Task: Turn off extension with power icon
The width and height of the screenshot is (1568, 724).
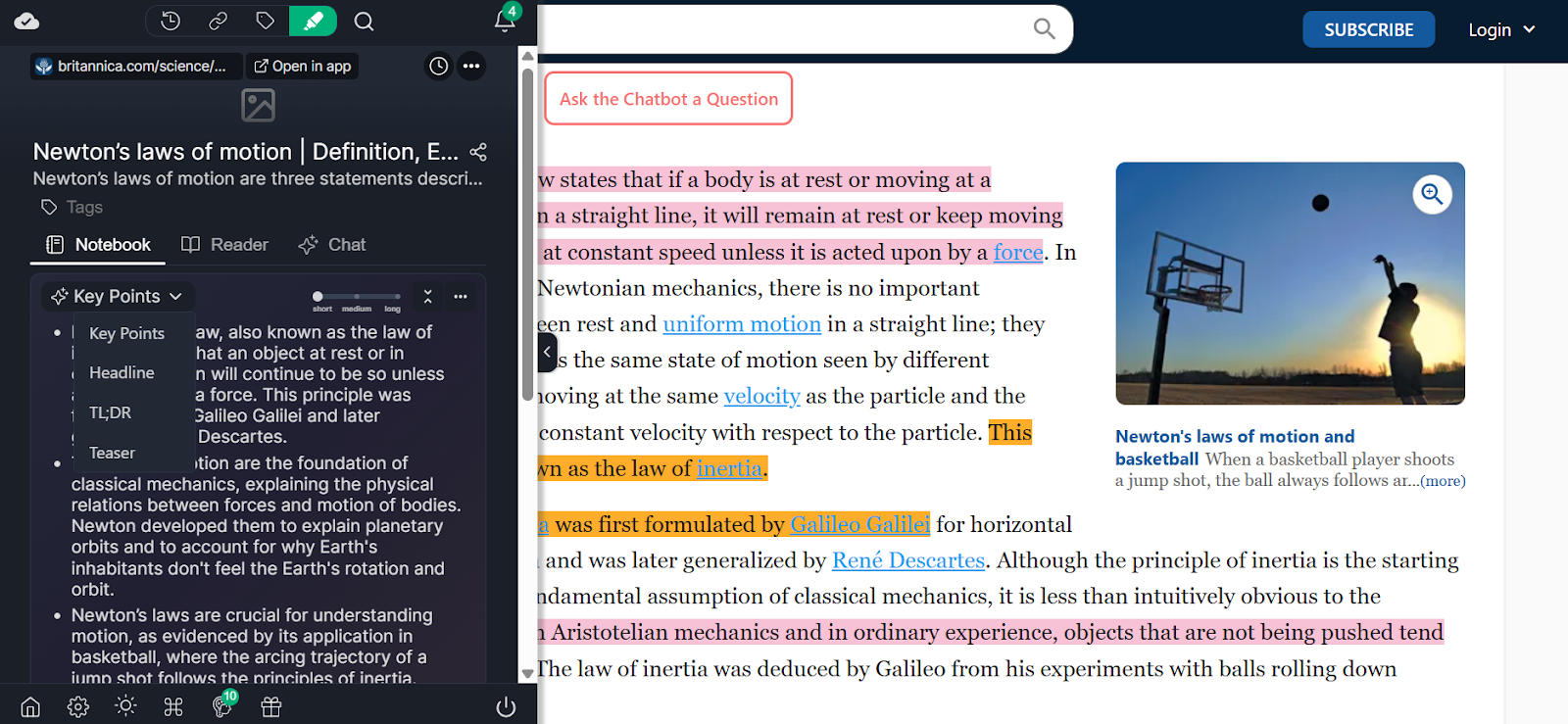Action: coord(506,706)
